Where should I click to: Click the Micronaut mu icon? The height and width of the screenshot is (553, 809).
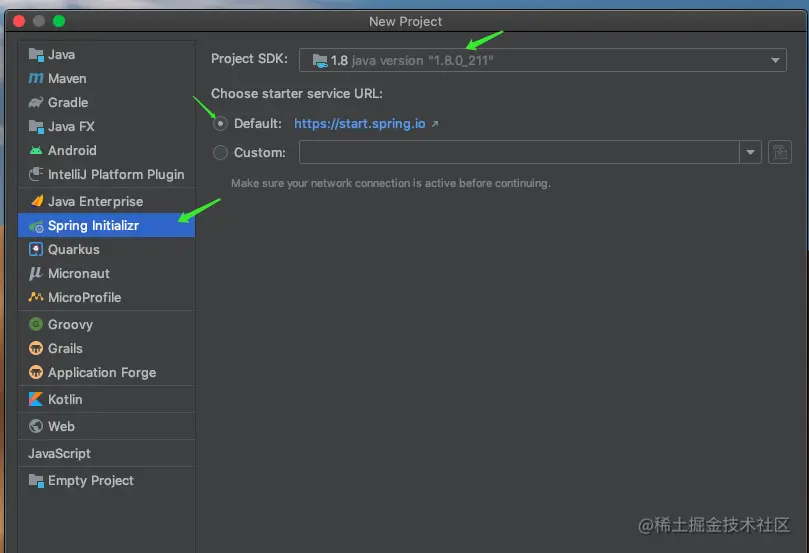(x=36, y=273)
